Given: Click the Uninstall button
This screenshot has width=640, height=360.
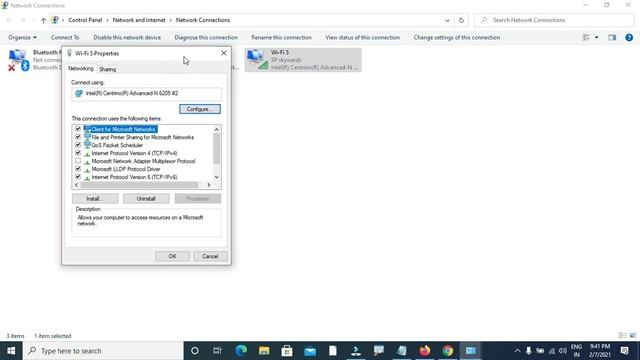Looking at the screenshot, I should pos(146,198).
